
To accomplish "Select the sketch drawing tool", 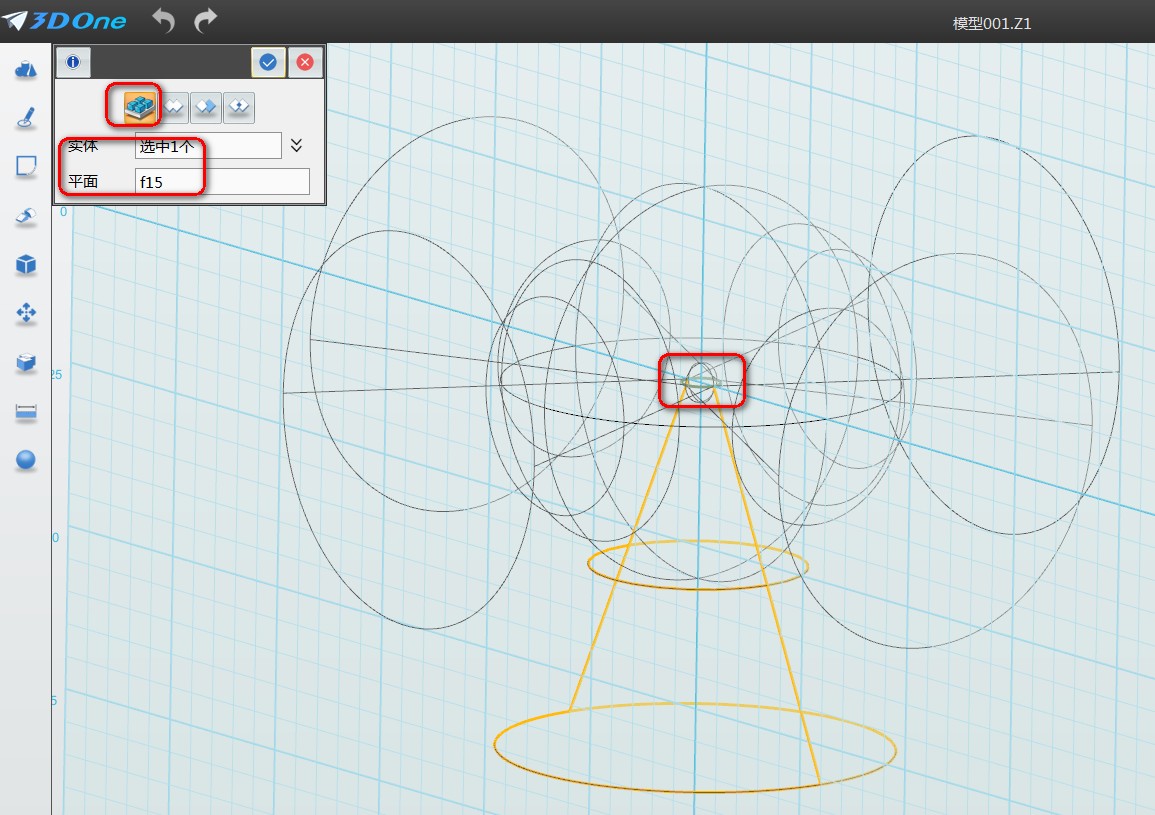I will (x=26, y=118).
